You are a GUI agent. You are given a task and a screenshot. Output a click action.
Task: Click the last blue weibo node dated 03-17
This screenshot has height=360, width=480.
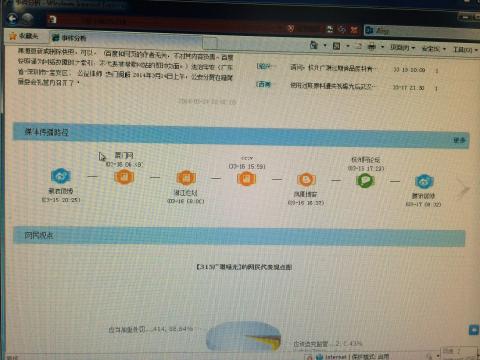[424, 182]
